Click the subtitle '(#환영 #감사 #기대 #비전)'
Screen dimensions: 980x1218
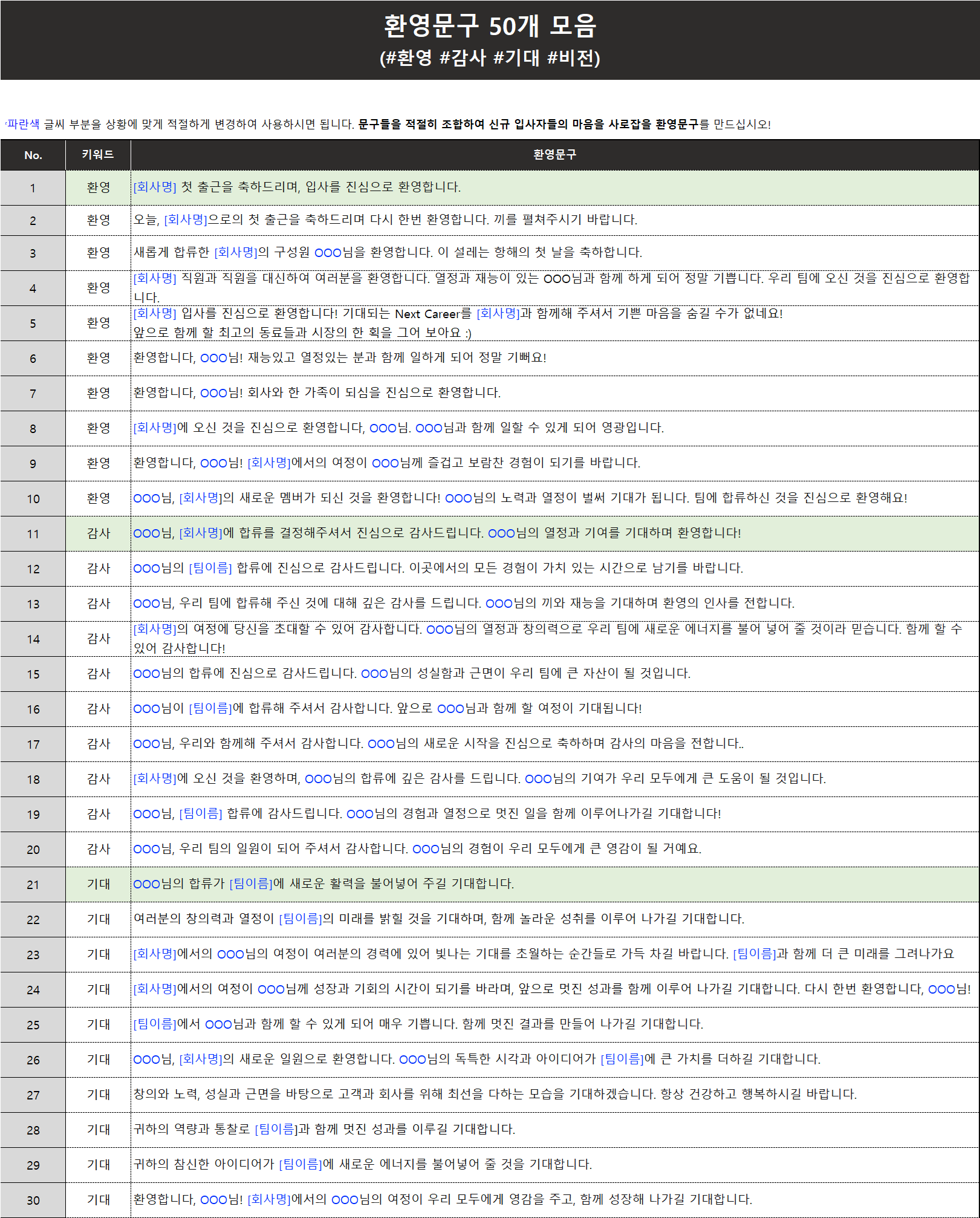(x=490, y=58)
